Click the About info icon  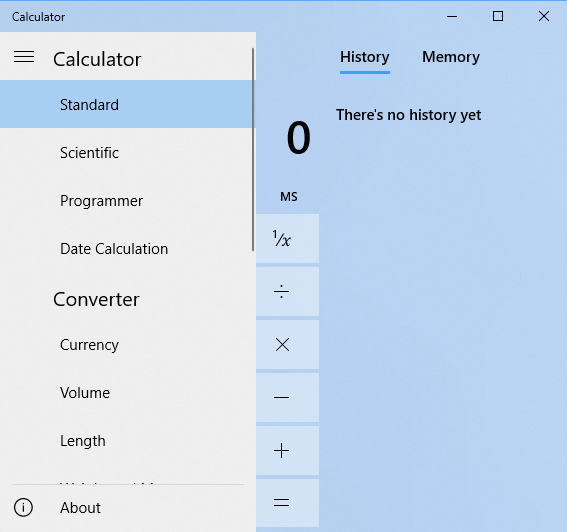coord(24,507)
